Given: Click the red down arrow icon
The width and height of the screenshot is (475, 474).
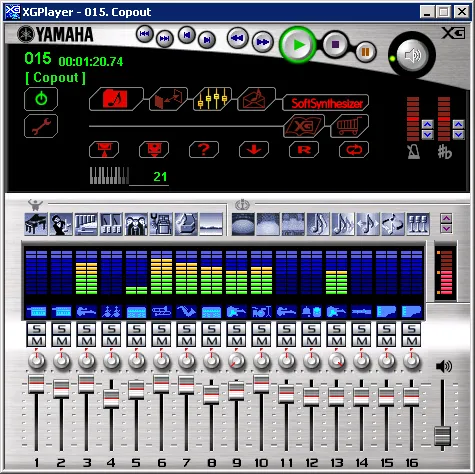Looking at the screenshot, I should coord(254,150).
